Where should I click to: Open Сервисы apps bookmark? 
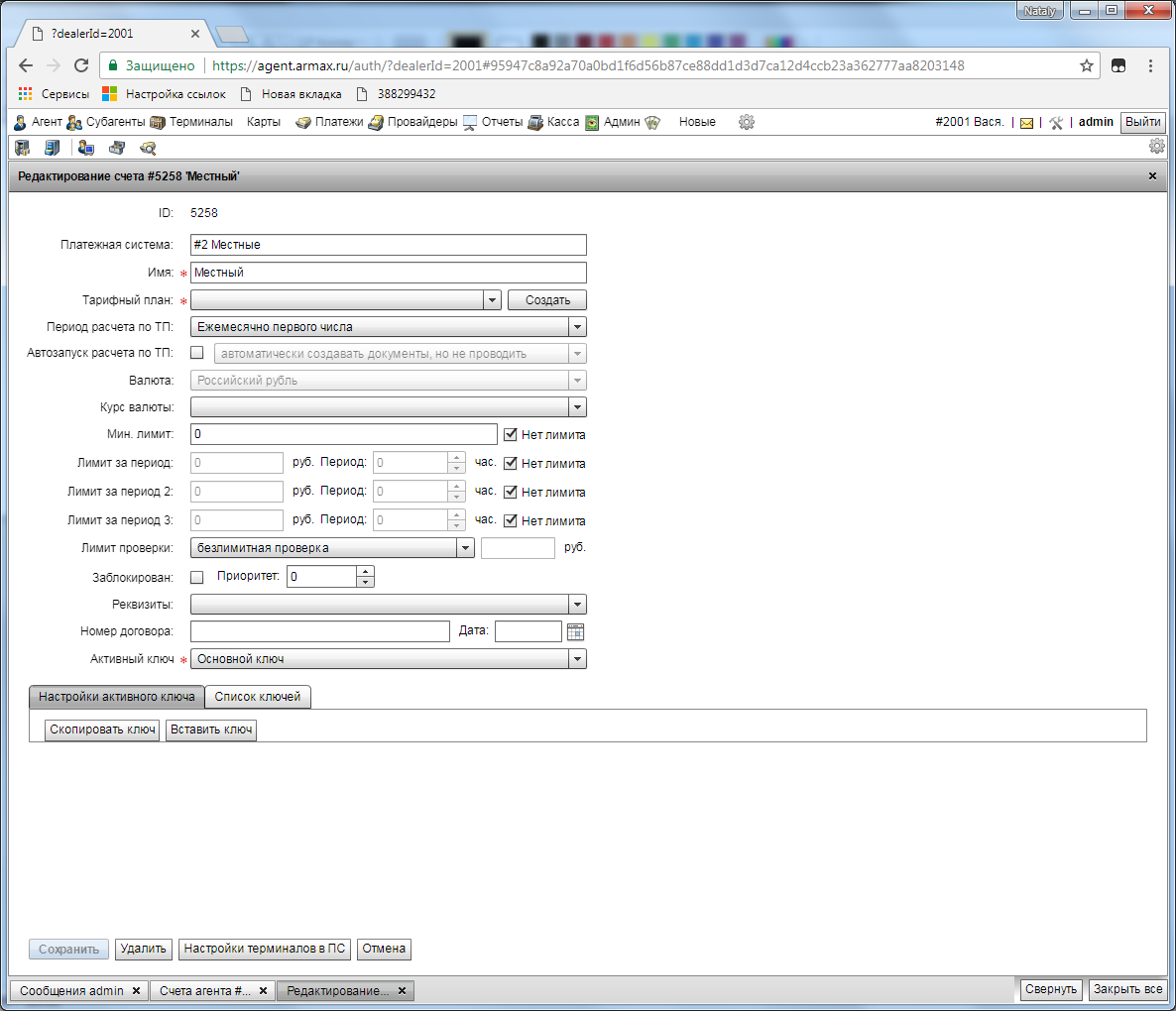[54, 94]
